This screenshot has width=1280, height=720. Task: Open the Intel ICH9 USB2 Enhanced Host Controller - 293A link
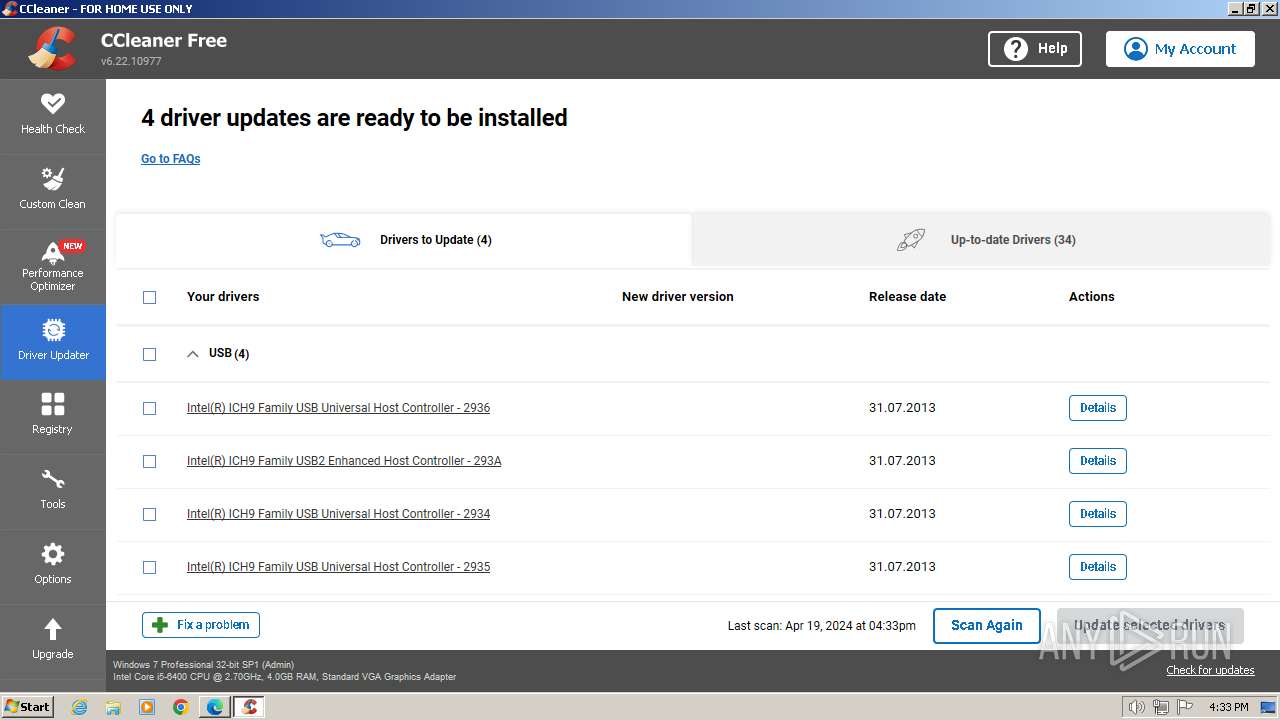344,461
